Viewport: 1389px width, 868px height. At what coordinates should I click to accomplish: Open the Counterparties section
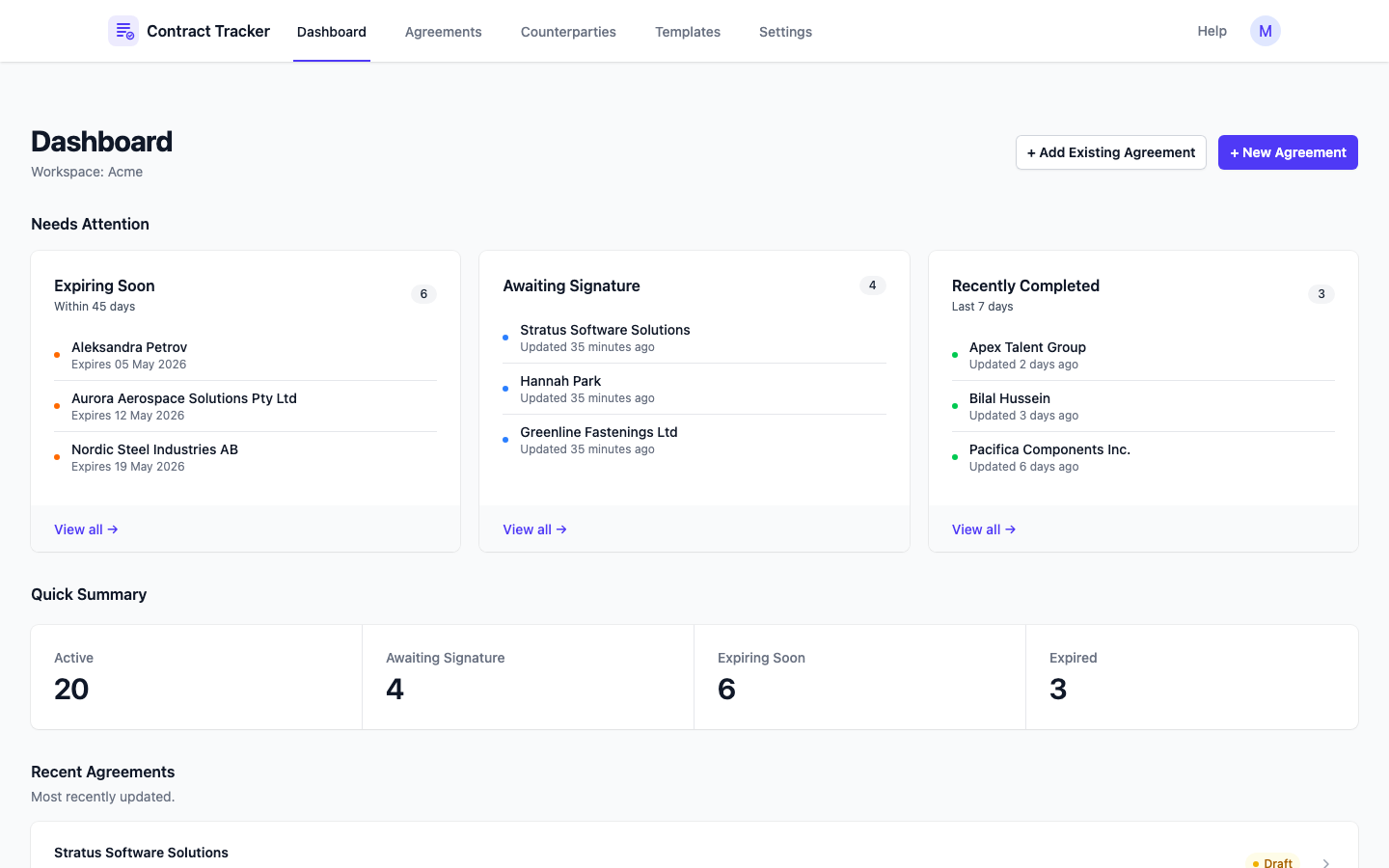coord(568,32)
